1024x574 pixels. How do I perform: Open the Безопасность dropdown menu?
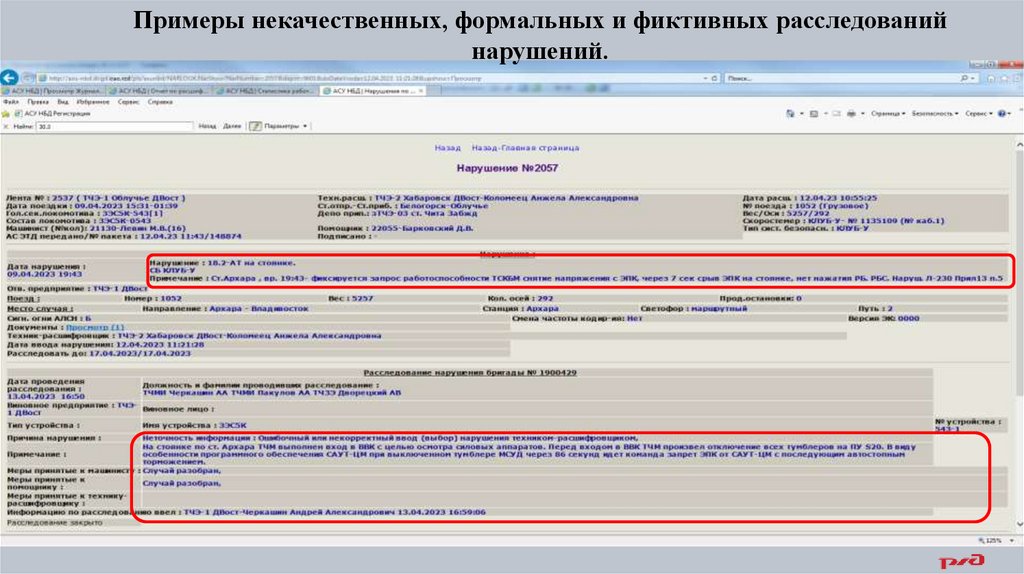click(935, 114)
